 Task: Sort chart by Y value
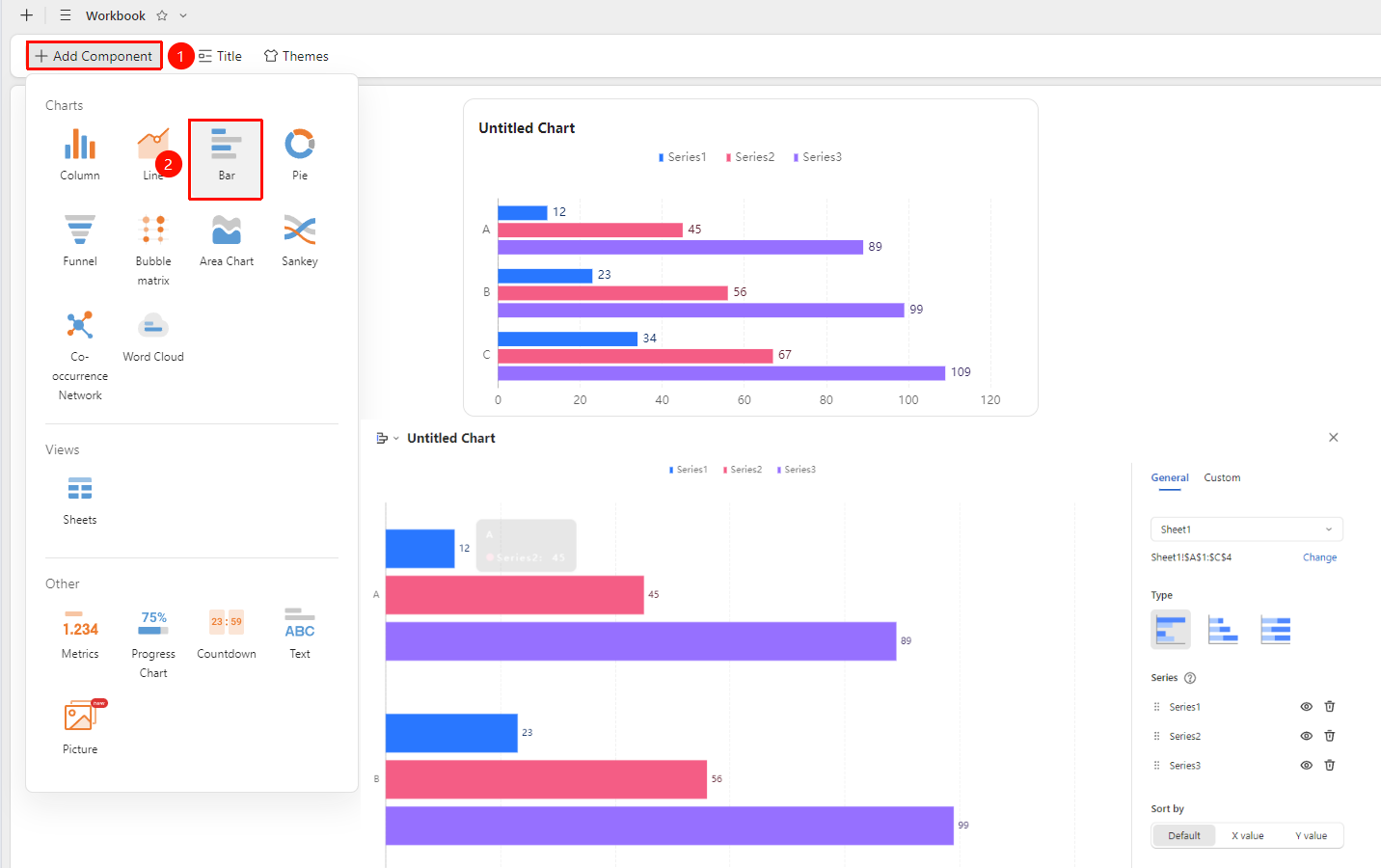tap(1311, 836)
